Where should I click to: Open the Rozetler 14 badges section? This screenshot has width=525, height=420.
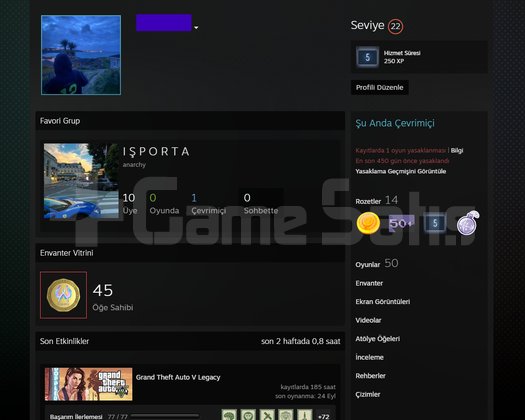click(377, 201)
